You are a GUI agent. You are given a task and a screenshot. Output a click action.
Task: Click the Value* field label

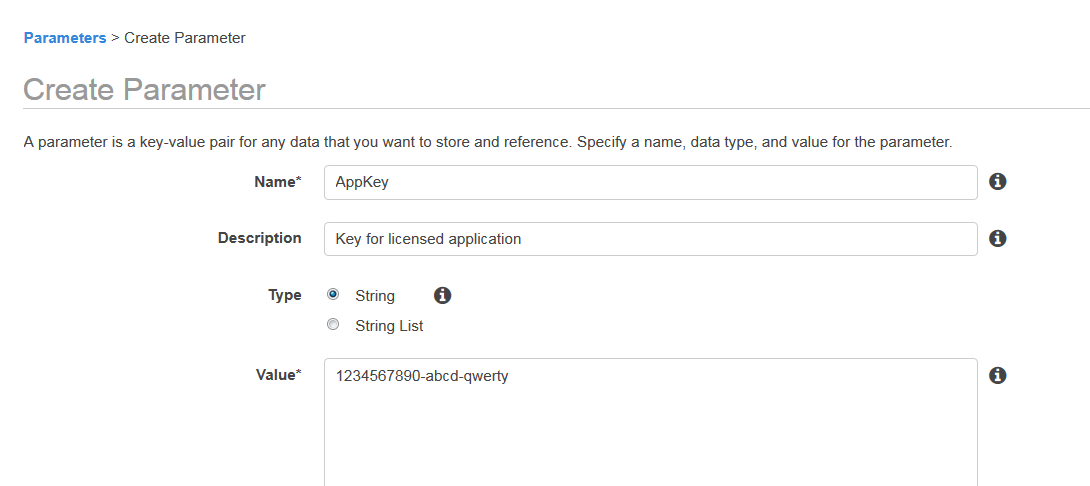[278, 375]
